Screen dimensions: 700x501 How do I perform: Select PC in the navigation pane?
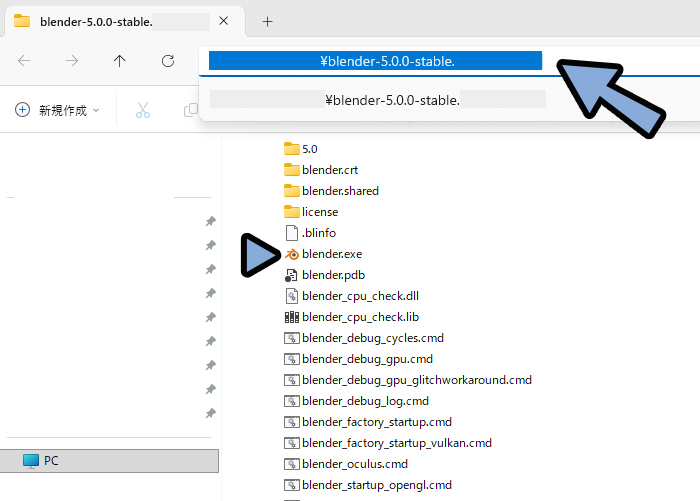click(52, 461)
